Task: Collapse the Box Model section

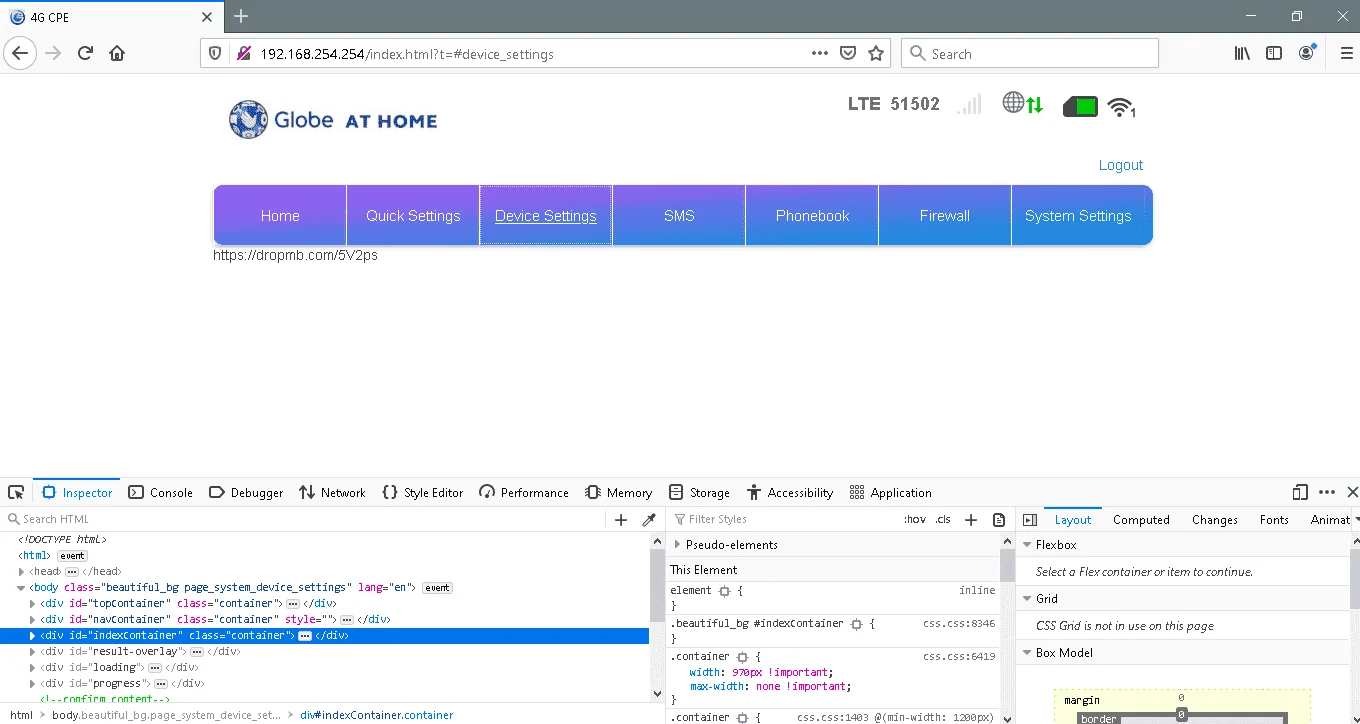Action: coord(1026,653)
